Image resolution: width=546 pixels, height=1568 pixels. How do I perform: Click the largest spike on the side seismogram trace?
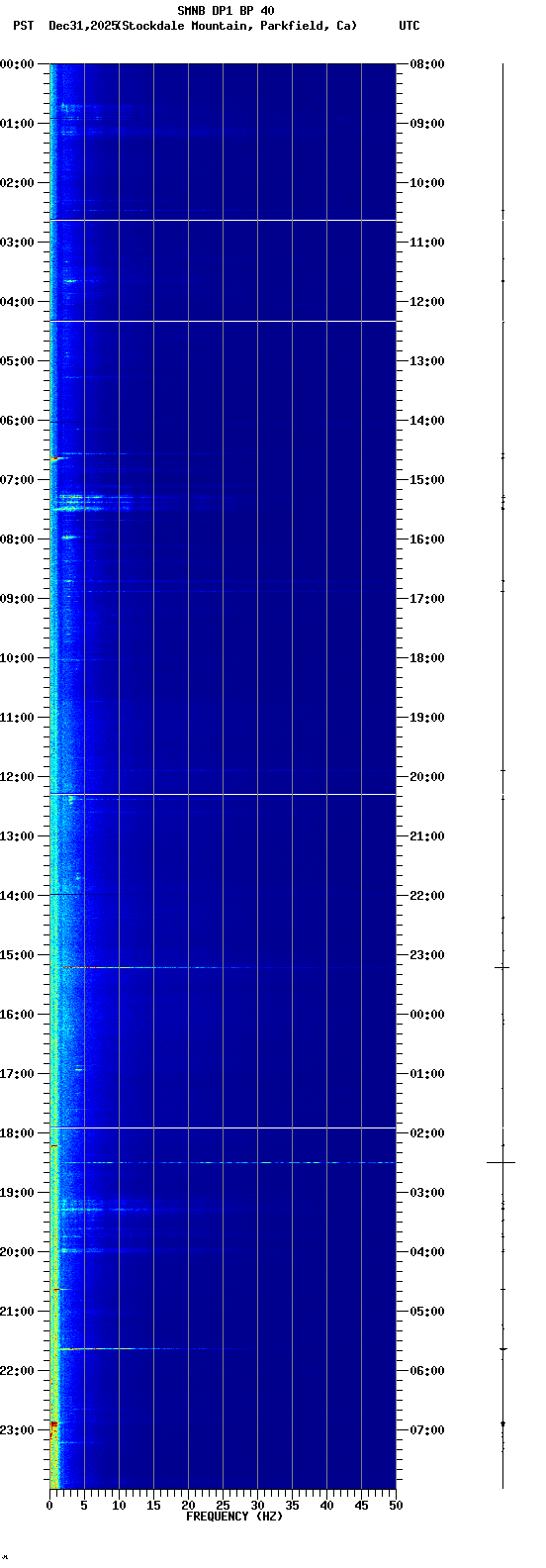point(501,1162)
